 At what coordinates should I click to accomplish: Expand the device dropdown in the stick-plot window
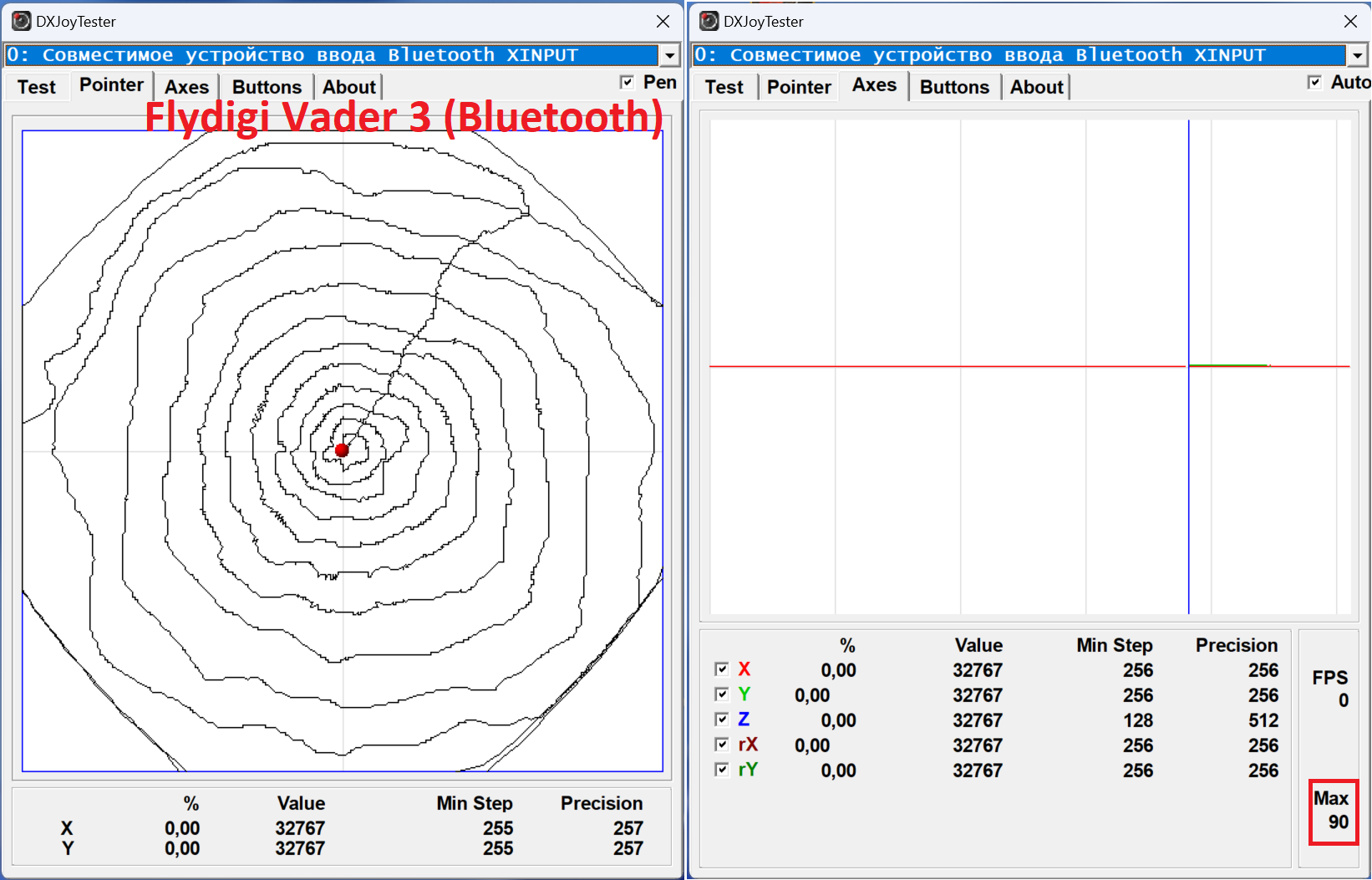(669, 55)
